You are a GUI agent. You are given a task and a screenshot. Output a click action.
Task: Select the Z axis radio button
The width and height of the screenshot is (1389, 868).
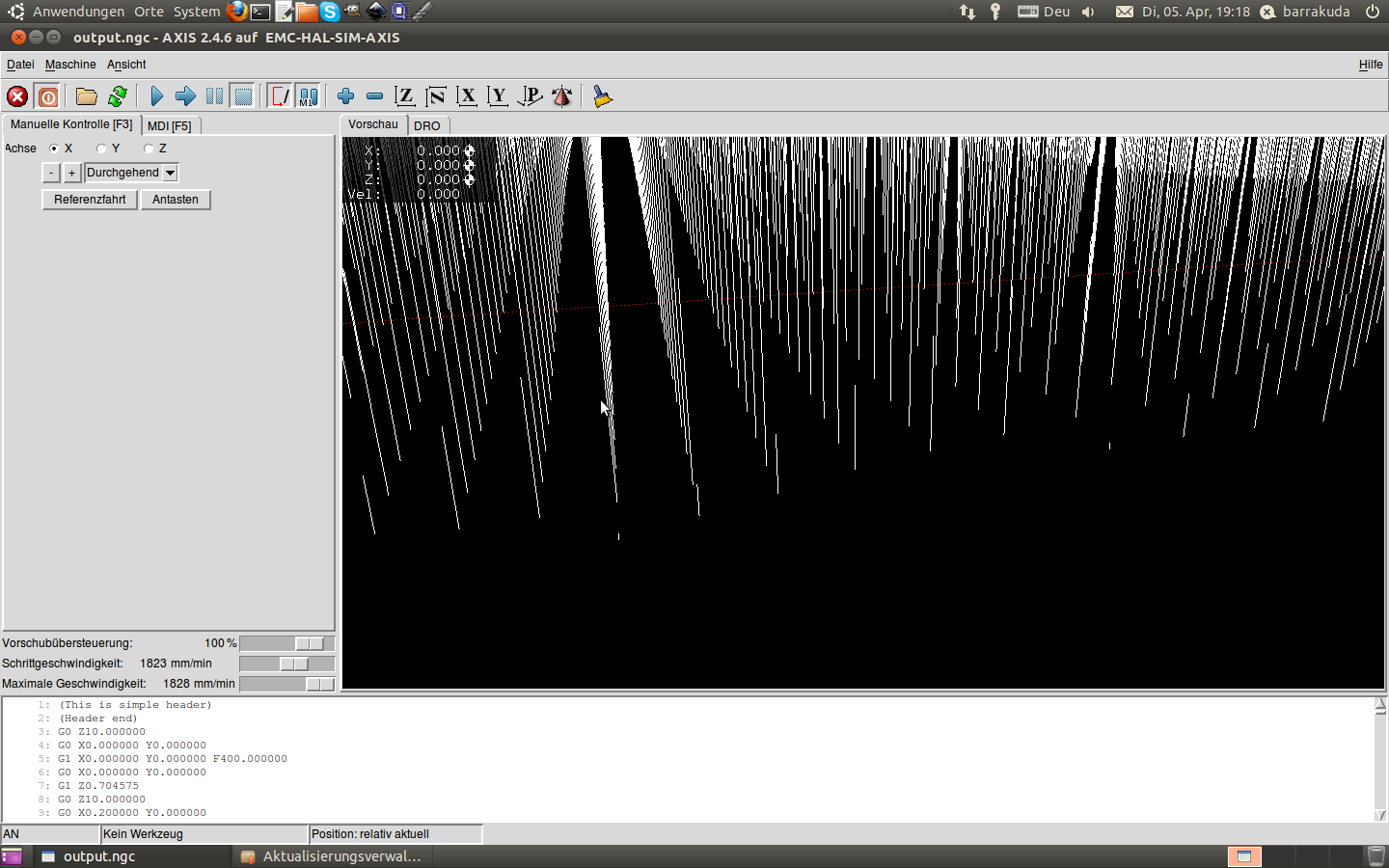(149, 149)
